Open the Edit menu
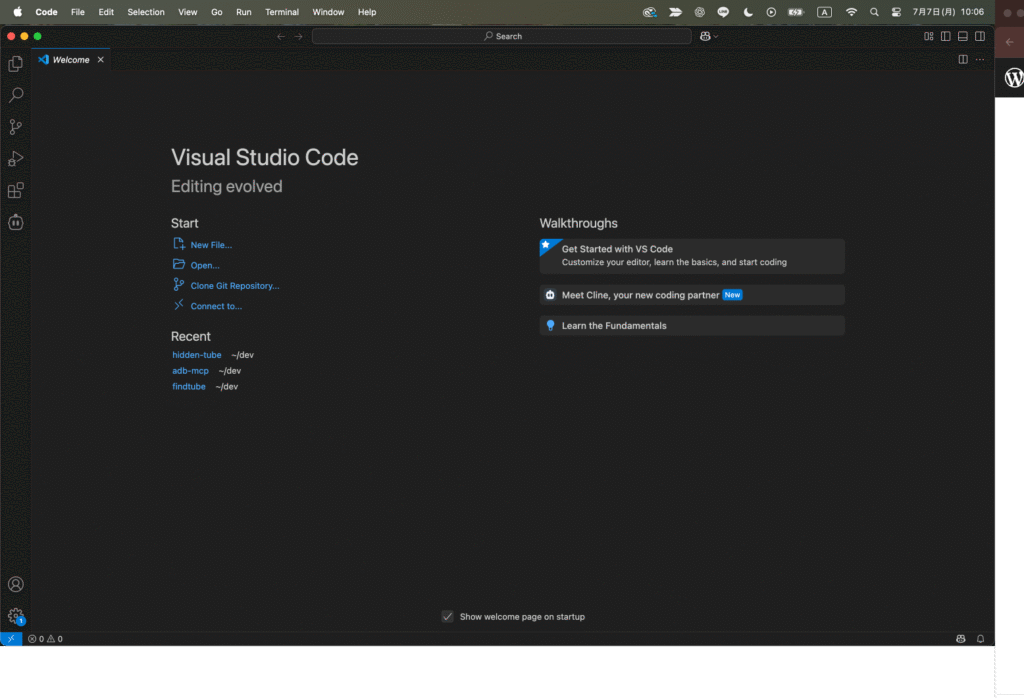 pyautogui.click(x=106, y=12)
